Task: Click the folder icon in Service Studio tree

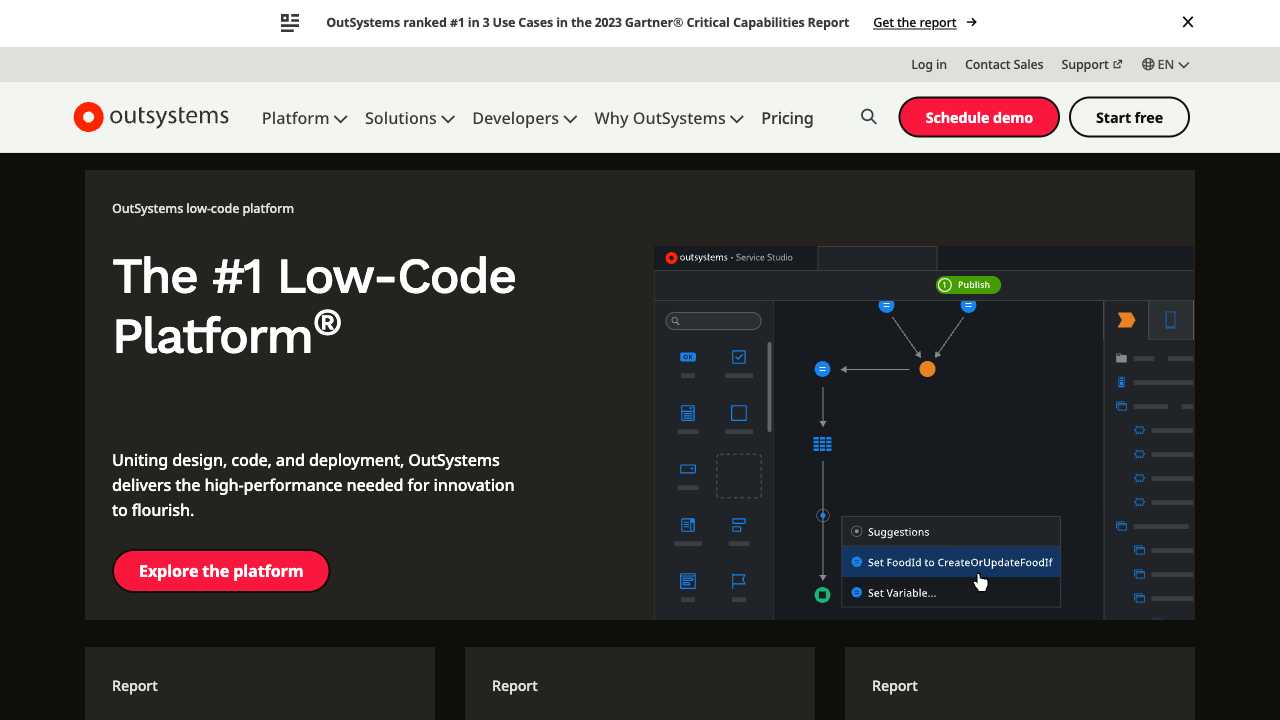Action: coord(1121,358)
